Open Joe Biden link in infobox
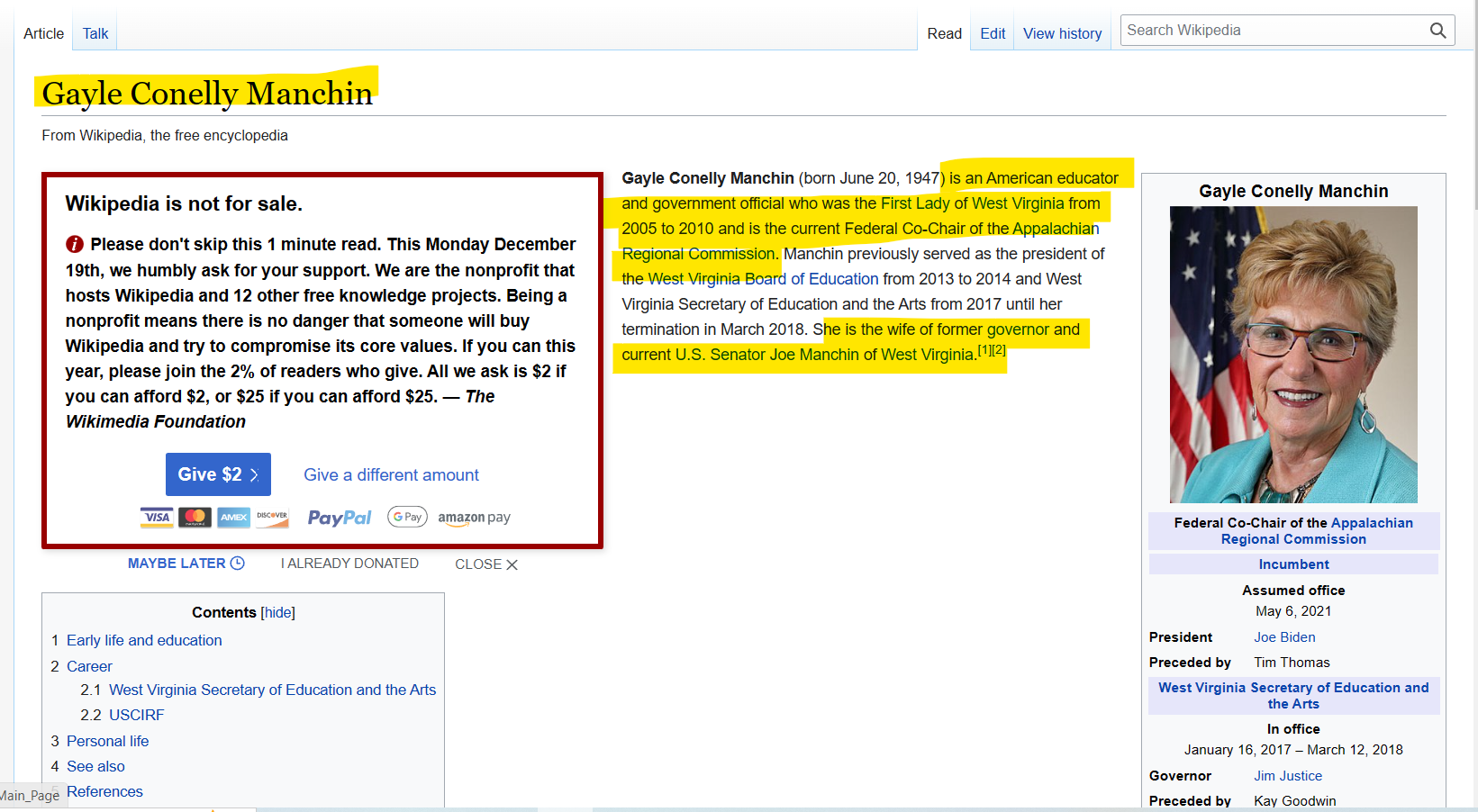The width and height of the screenshot is (1478, 812). 1284,637
